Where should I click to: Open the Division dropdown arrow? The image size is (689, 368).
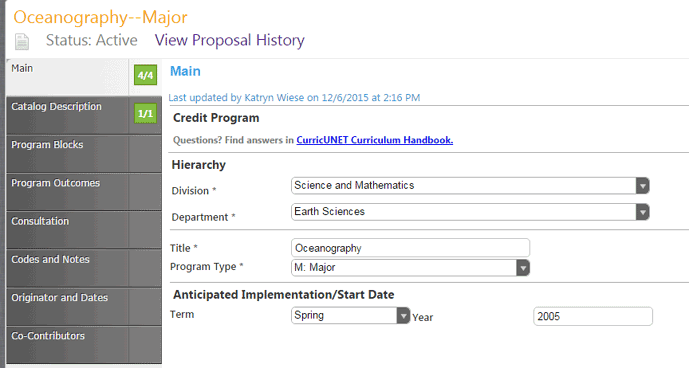(642, 186)
